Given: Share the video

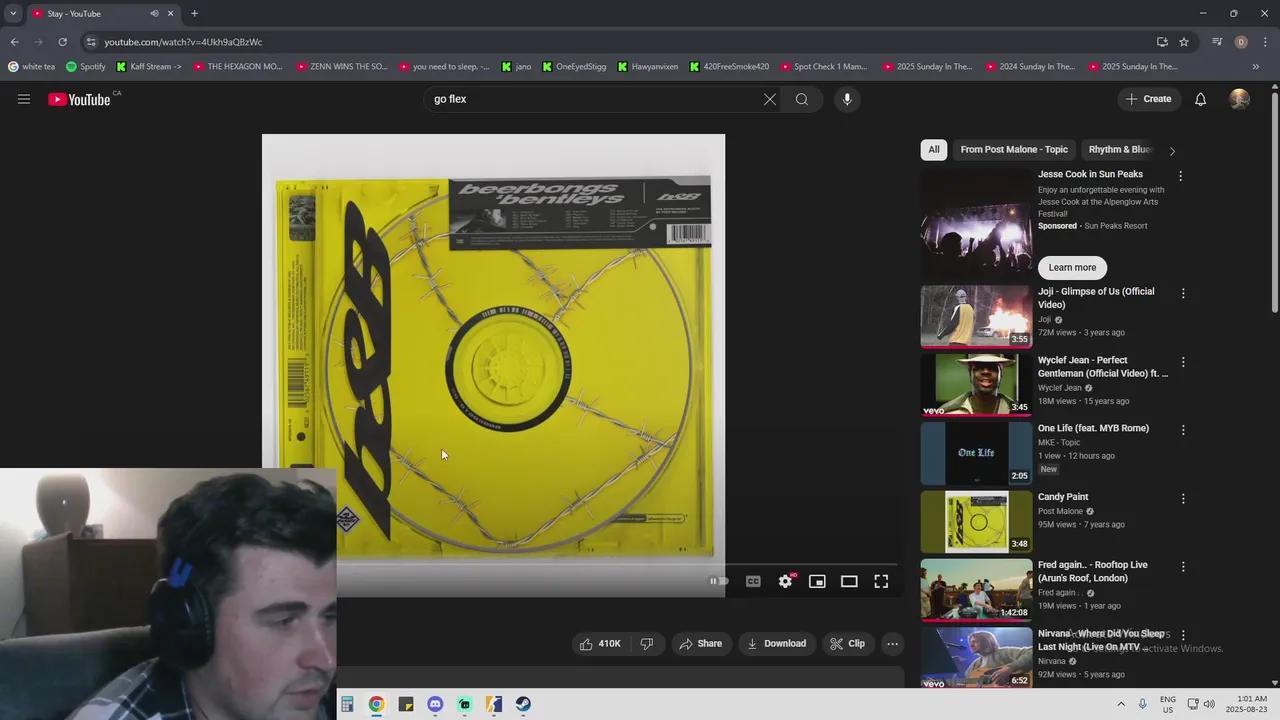Looking at the screenshot, I should 700,644.
